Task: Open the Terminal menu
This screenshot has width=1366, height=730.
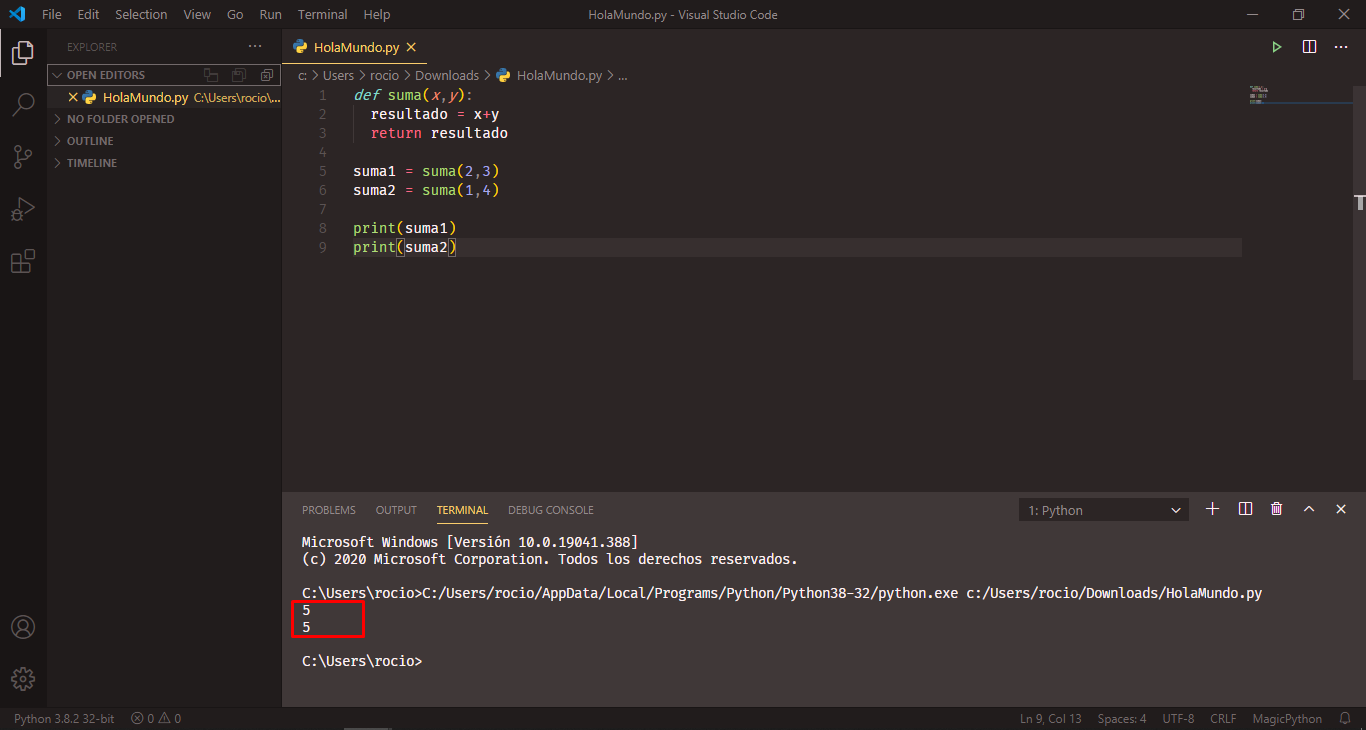Action: tap(322, 15)
